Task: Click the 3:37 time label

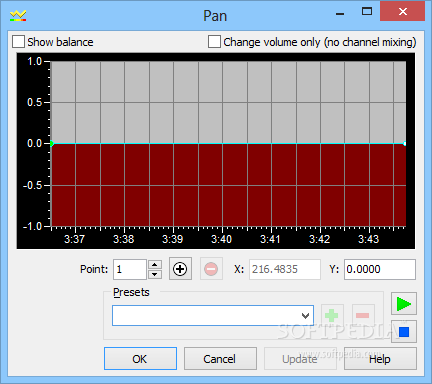Action: click(x=74, y=239)
